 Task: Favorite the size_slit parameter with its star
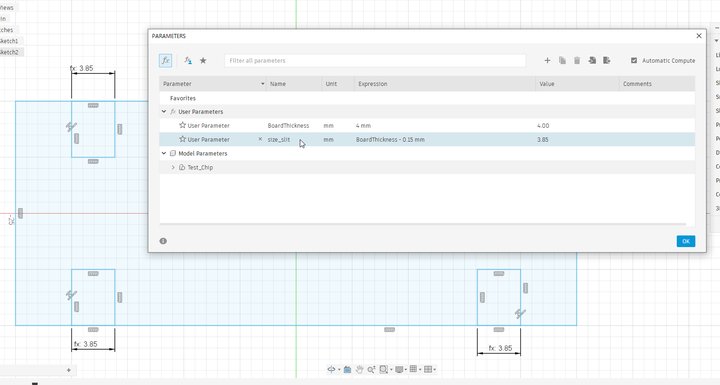click(x=182, y=139)
